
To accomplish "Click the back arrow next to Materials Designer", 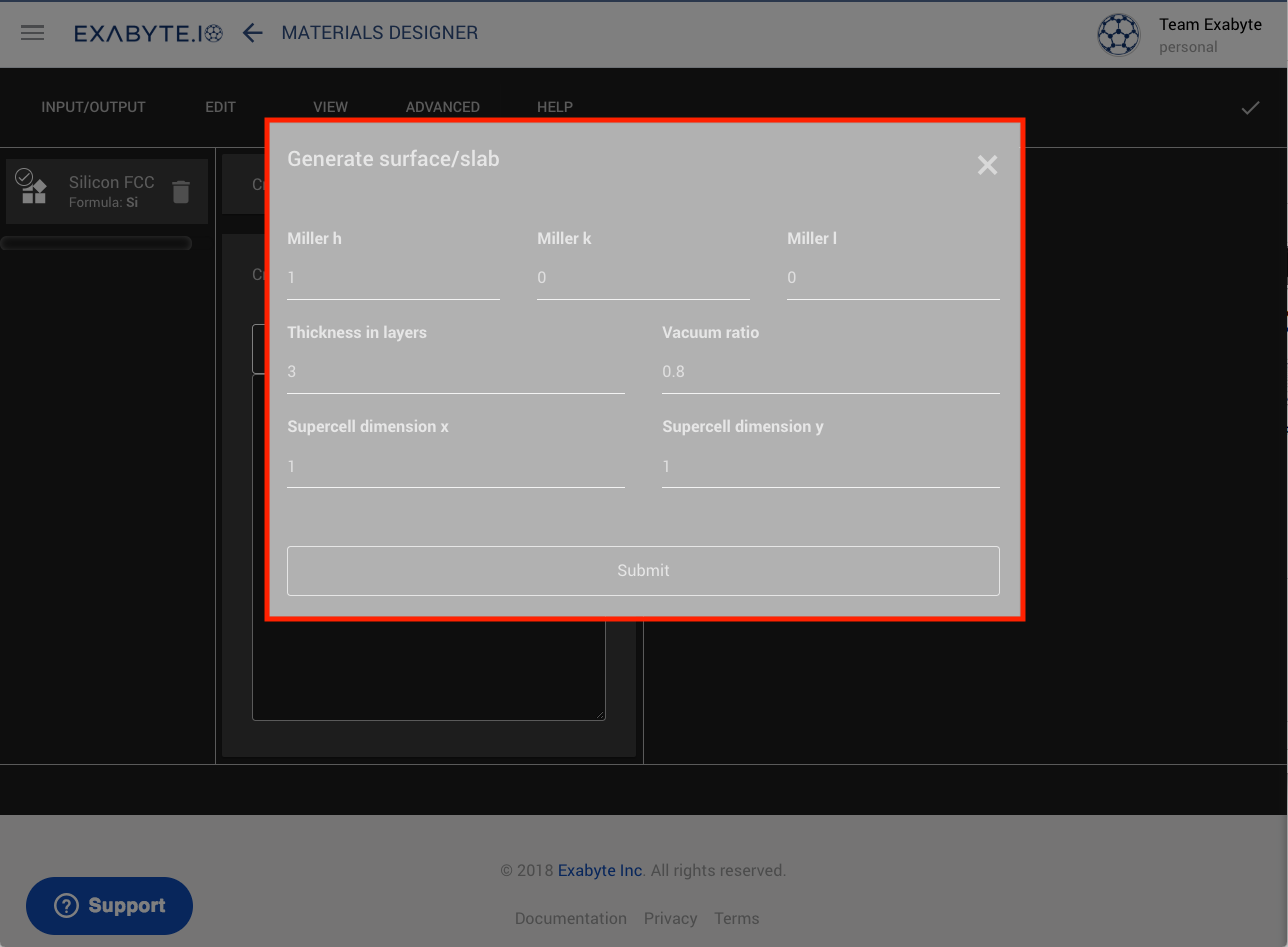I will 252,32.
